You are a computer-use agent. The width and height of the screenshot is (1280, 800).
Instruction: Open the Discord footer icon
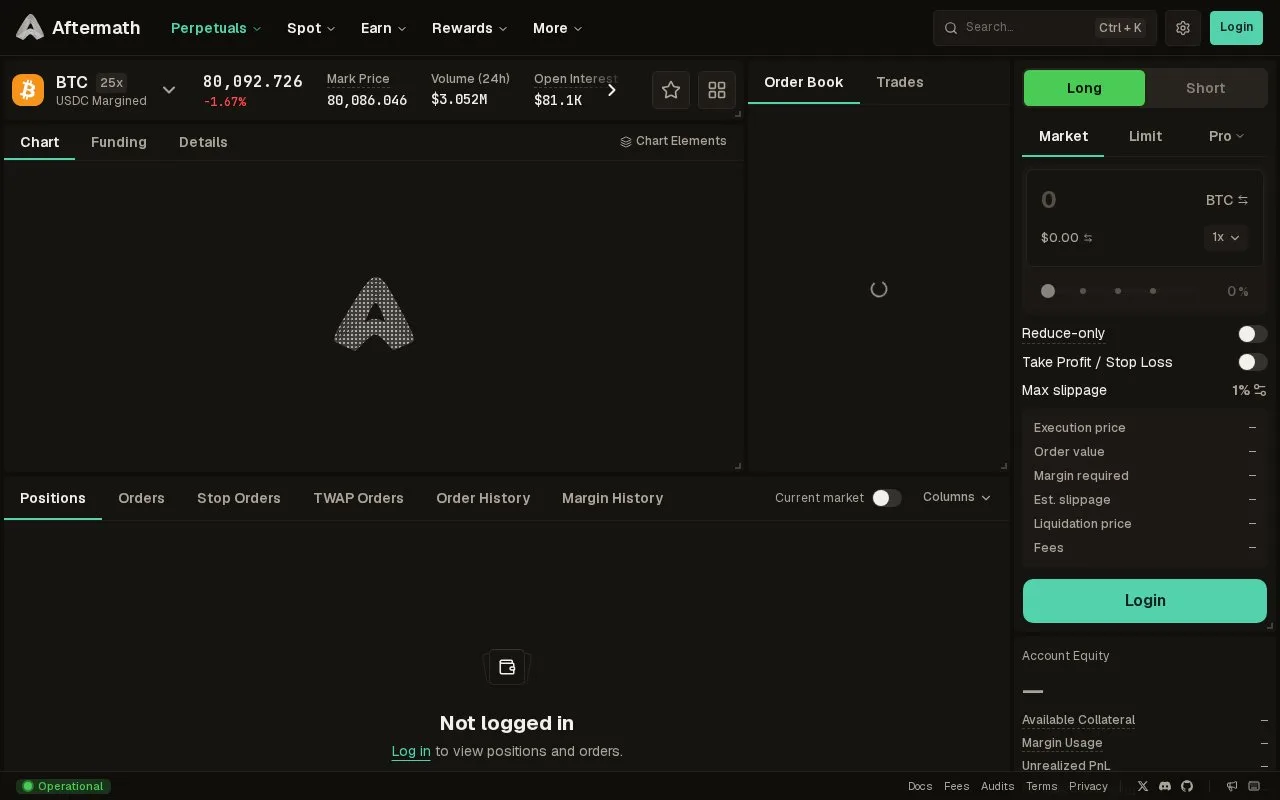coord(1165,786)
